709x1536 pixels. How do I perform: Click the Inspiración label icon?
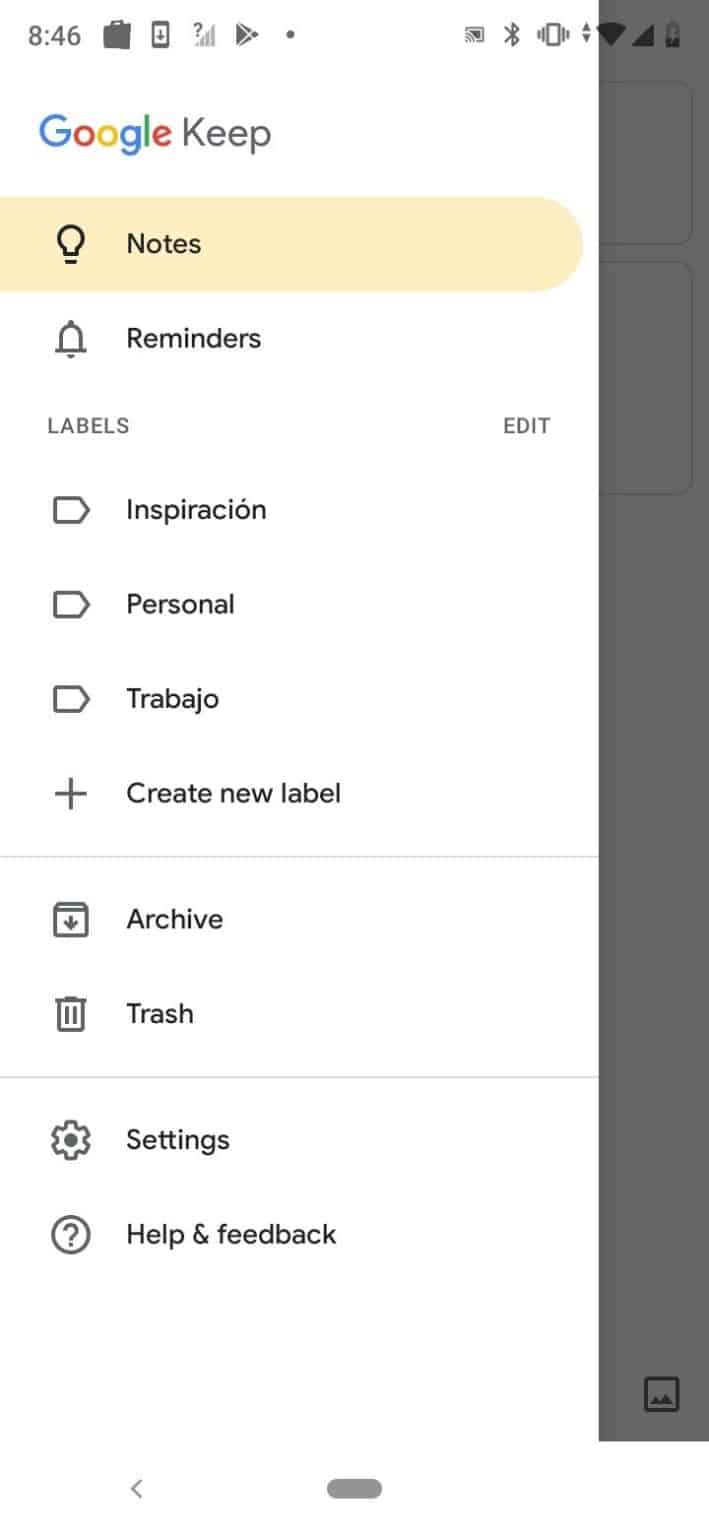pyautogui.click(x=70, y=510)
